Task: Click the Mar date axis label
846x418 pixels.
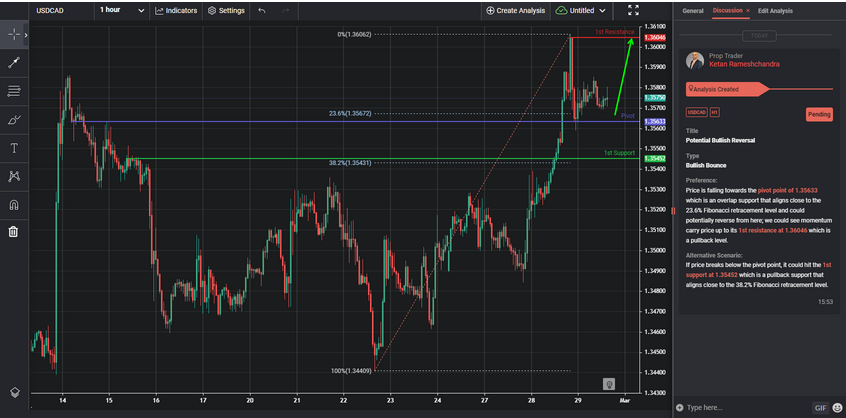Action: 625,401
